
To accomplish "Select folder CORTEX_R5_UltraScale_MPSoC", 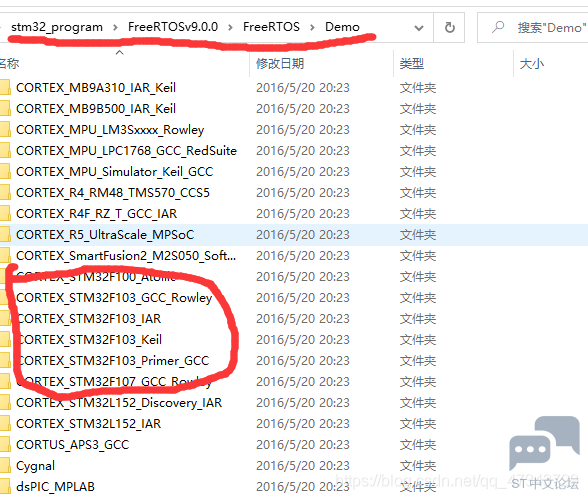I will [105, 235].
